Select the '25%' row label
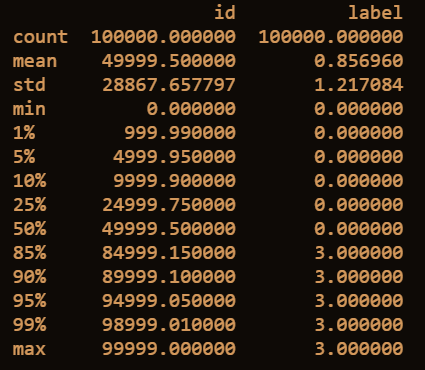425x370 pixels. click(29, 205)
